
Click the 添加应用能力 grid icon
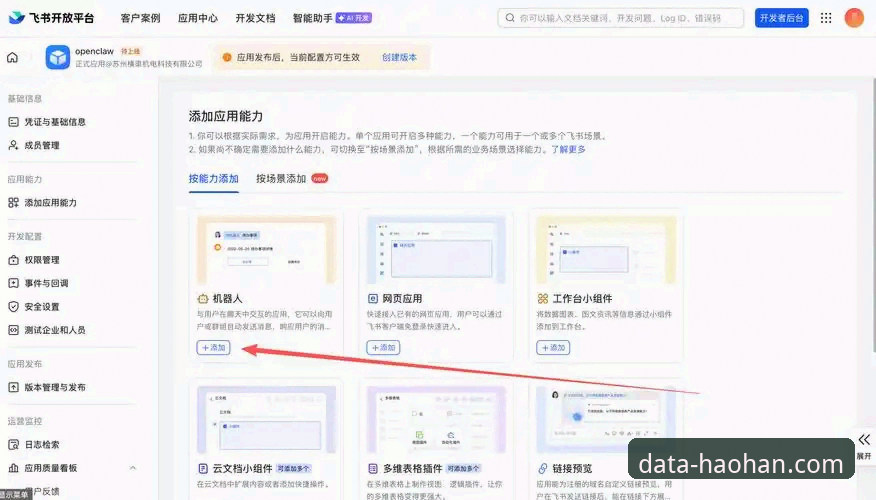tap(13, 202)
